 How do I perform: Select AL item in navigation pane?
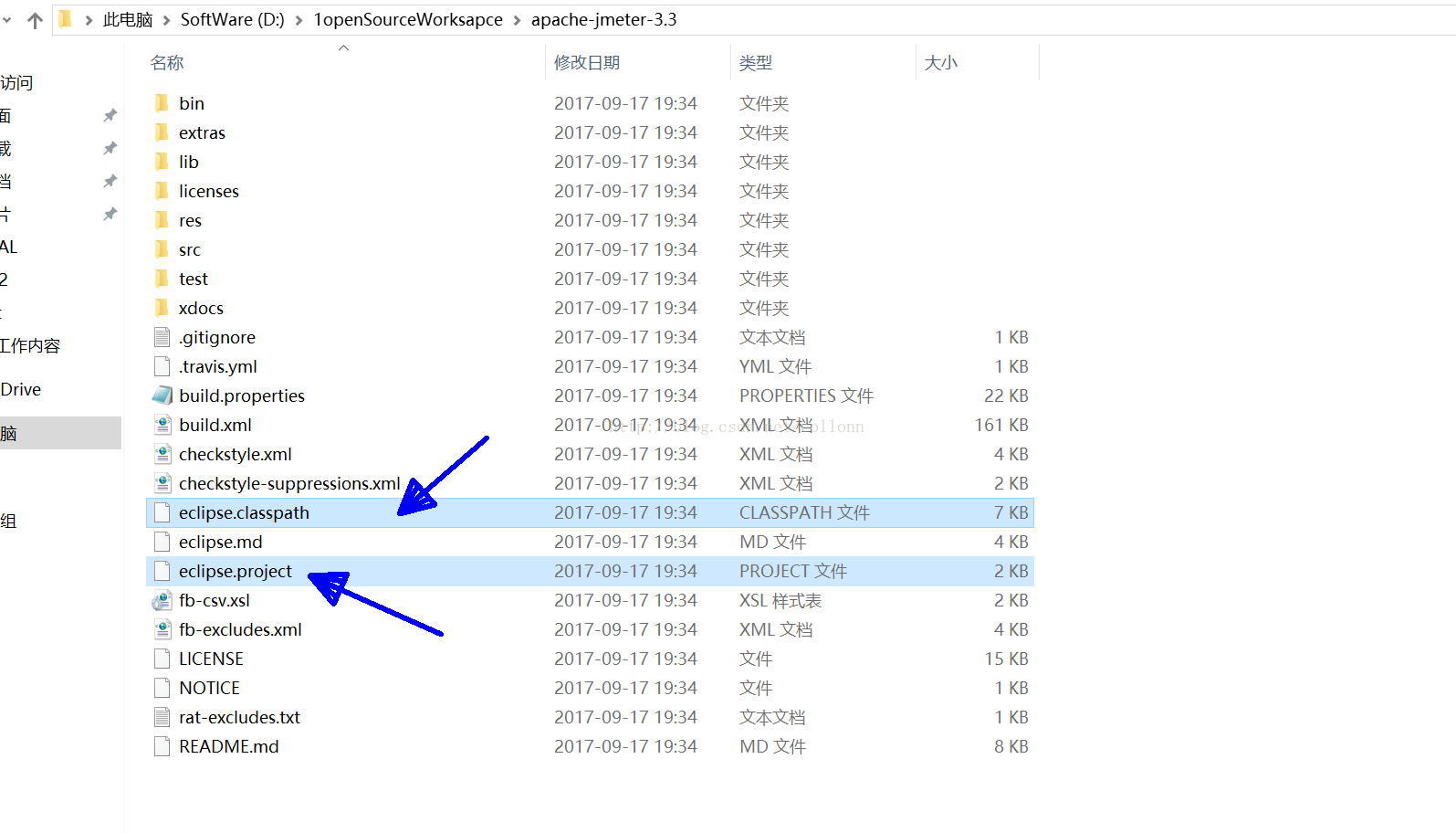pos(9,247)
